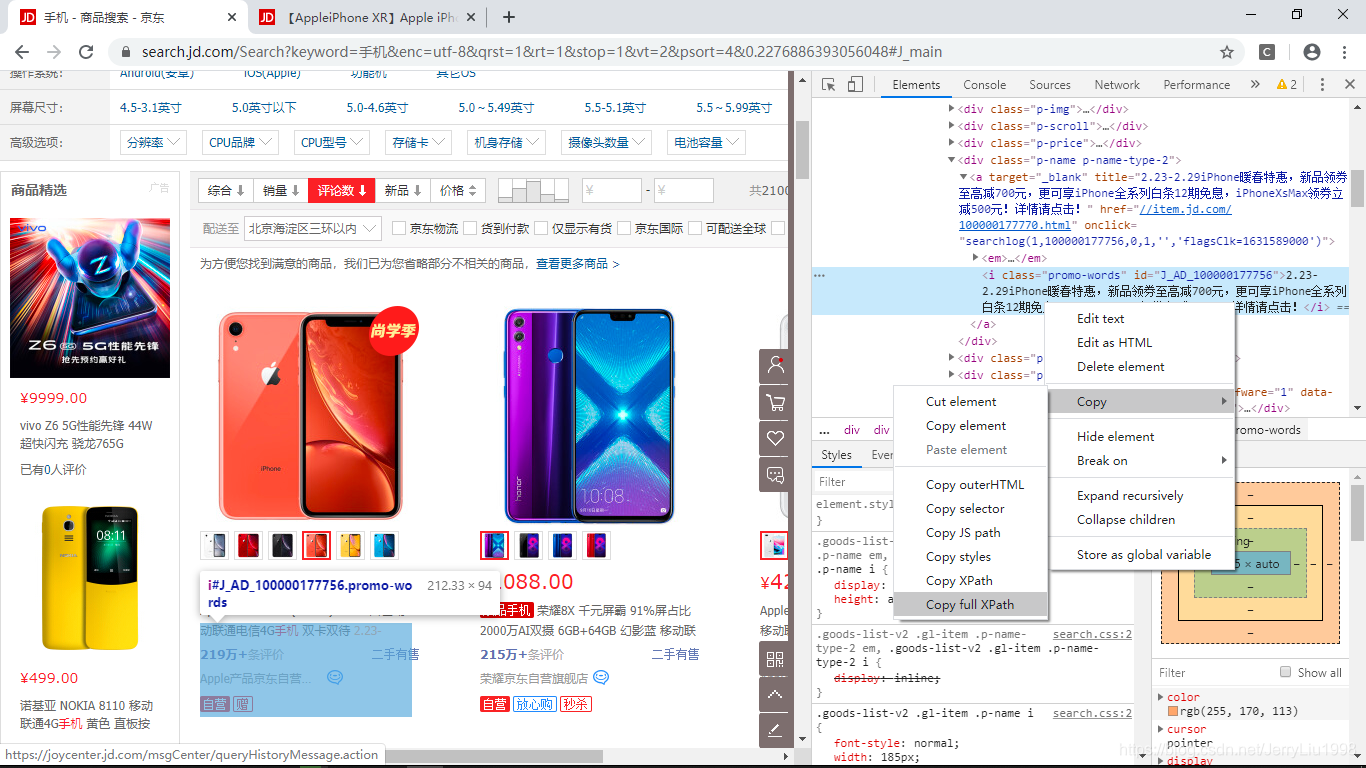Click the 查看更多商品 link
Screen dimensions: 1366x768
pyautogui.click(x=578, y=264)
